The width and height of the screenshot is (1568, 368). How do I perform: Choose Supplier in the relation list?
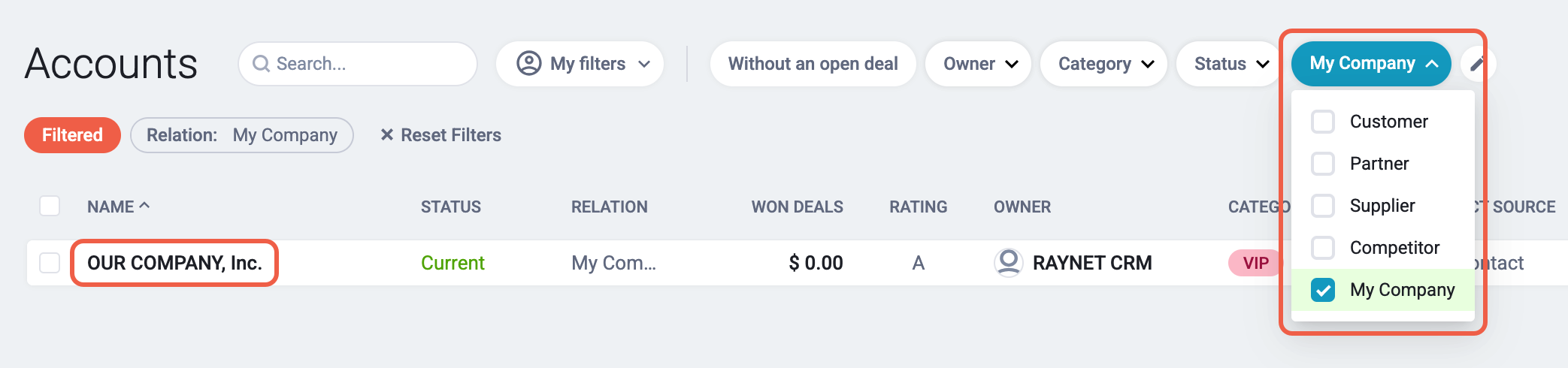click(x=1382, y=206)
